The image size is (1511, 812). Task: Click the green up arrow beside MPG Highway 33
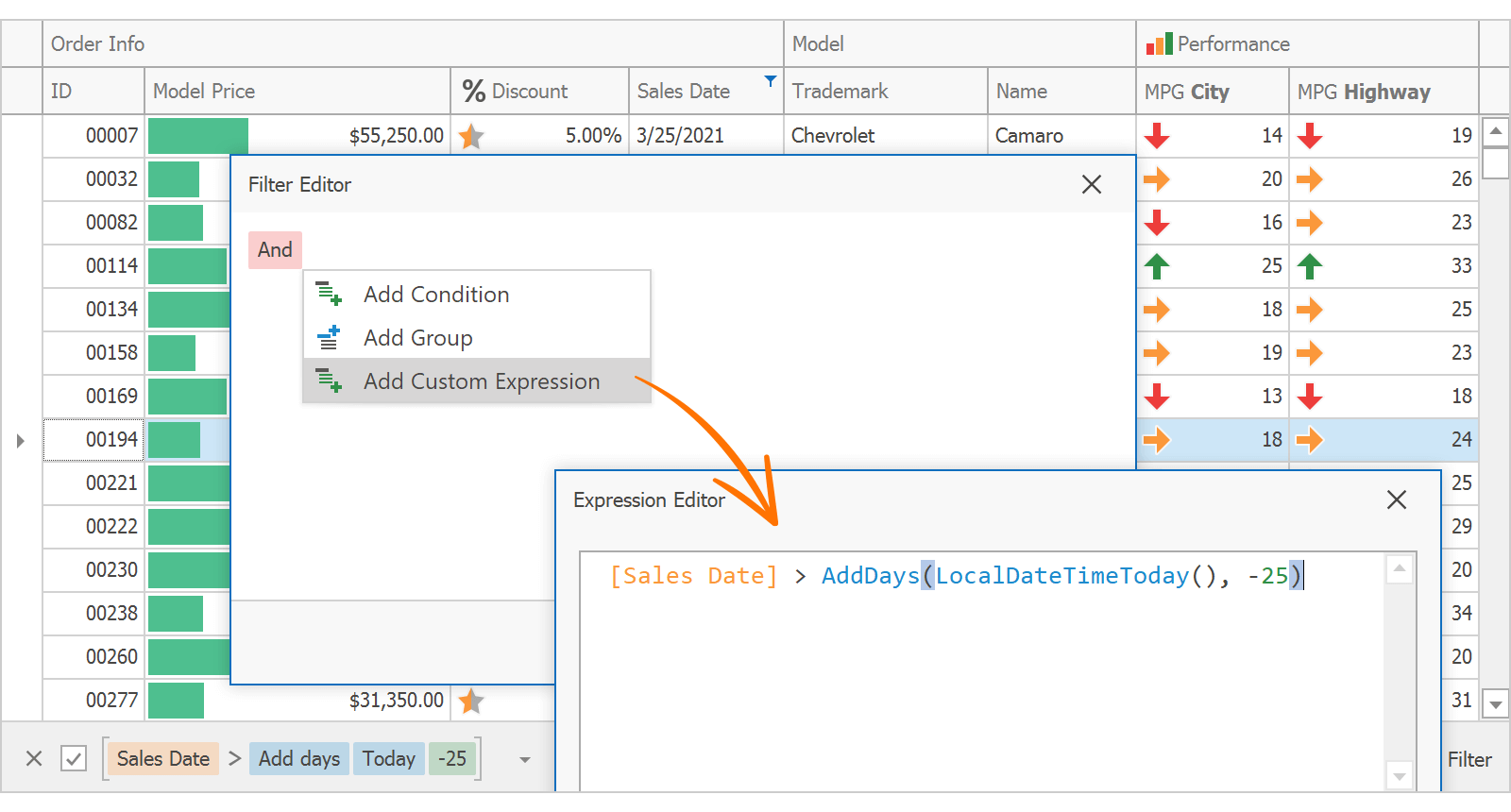coord(1310,266)
